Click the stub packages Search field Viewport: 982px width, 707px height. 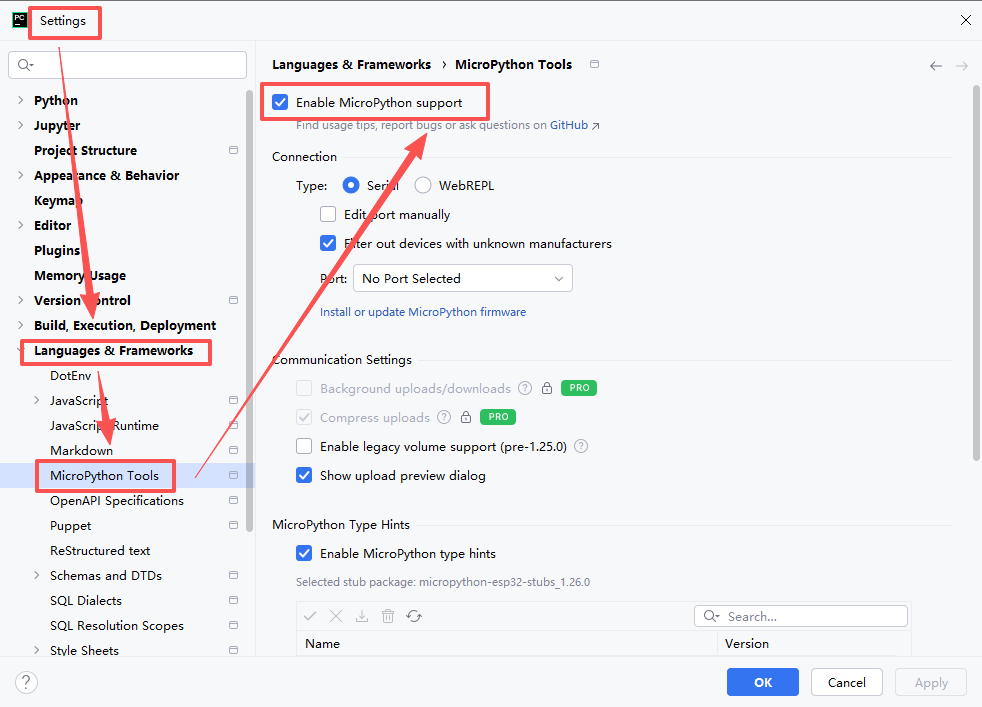coord(801,616)
